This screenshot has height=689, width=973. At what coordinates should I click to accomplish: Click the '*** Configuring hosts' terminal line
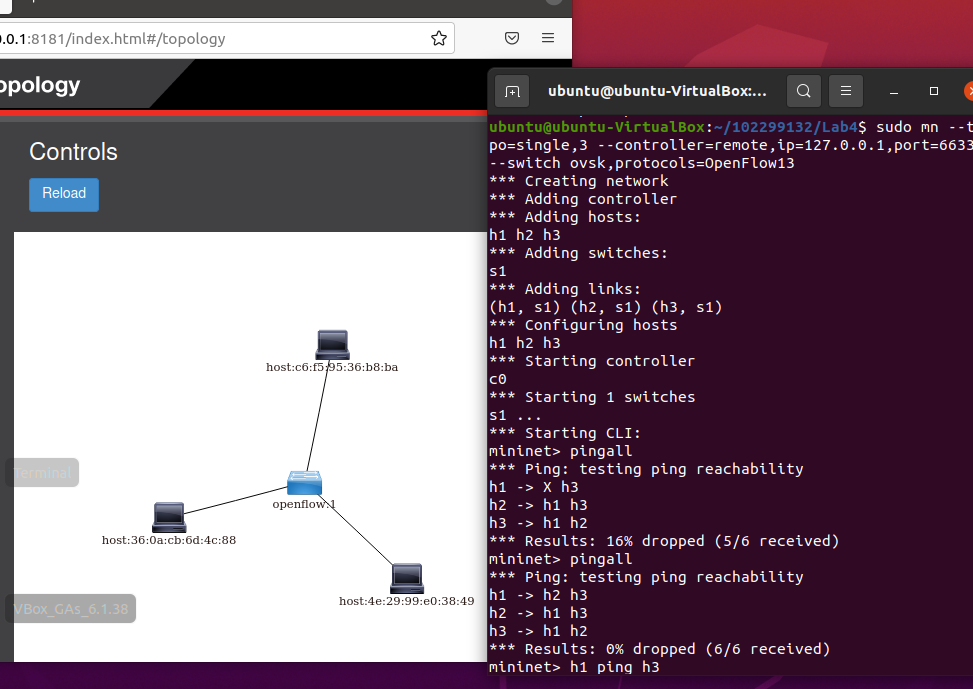[583, 325]
